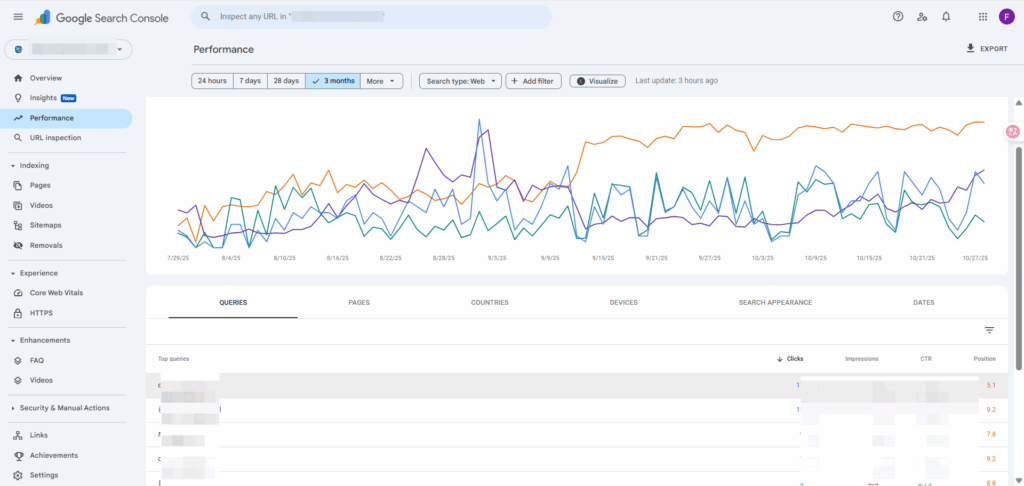Image resolution: width=1024 pixels, height=486 pixels.
Task: Open the More date range dropdown
Action: tap(381, 81)
